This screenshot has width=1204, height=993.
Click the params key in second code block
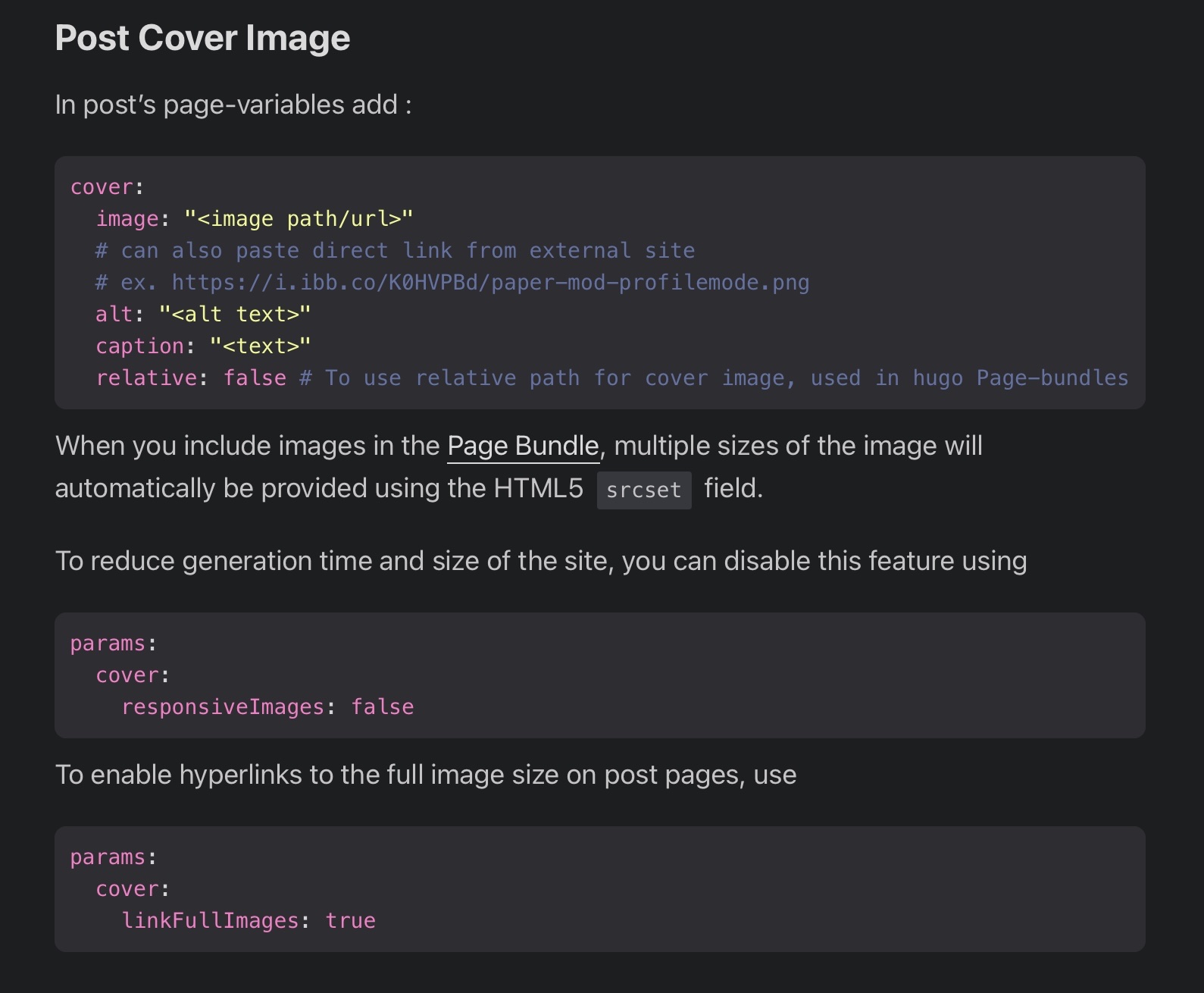[x=108, y=644]
